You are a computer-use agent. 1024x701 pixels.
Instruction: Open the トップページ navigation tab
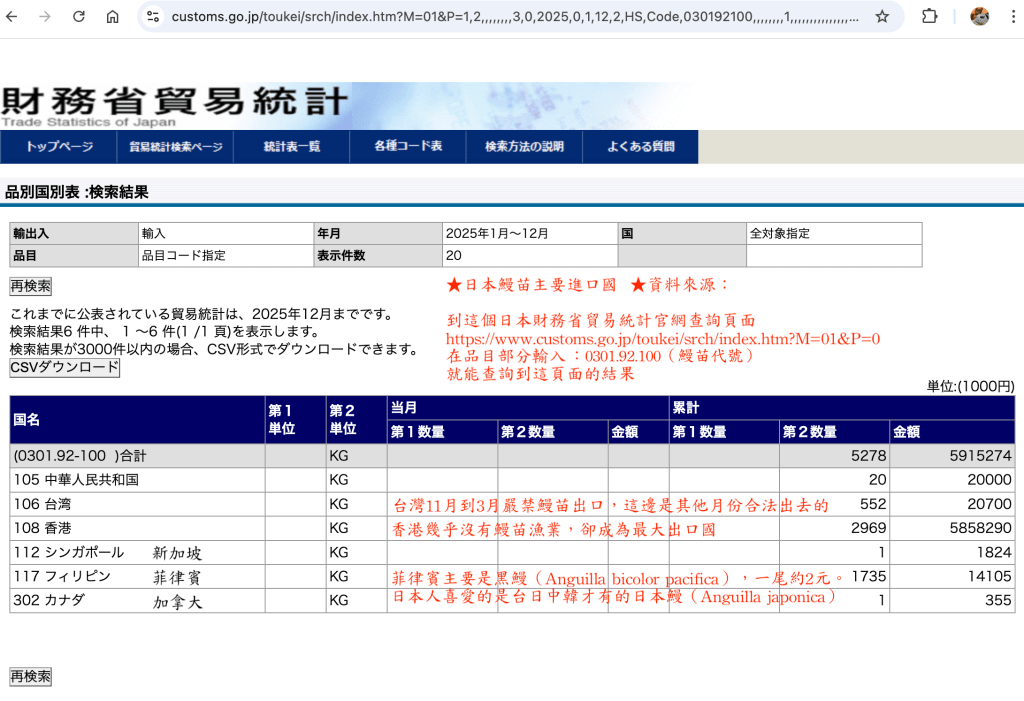click(x=59, y=147)
